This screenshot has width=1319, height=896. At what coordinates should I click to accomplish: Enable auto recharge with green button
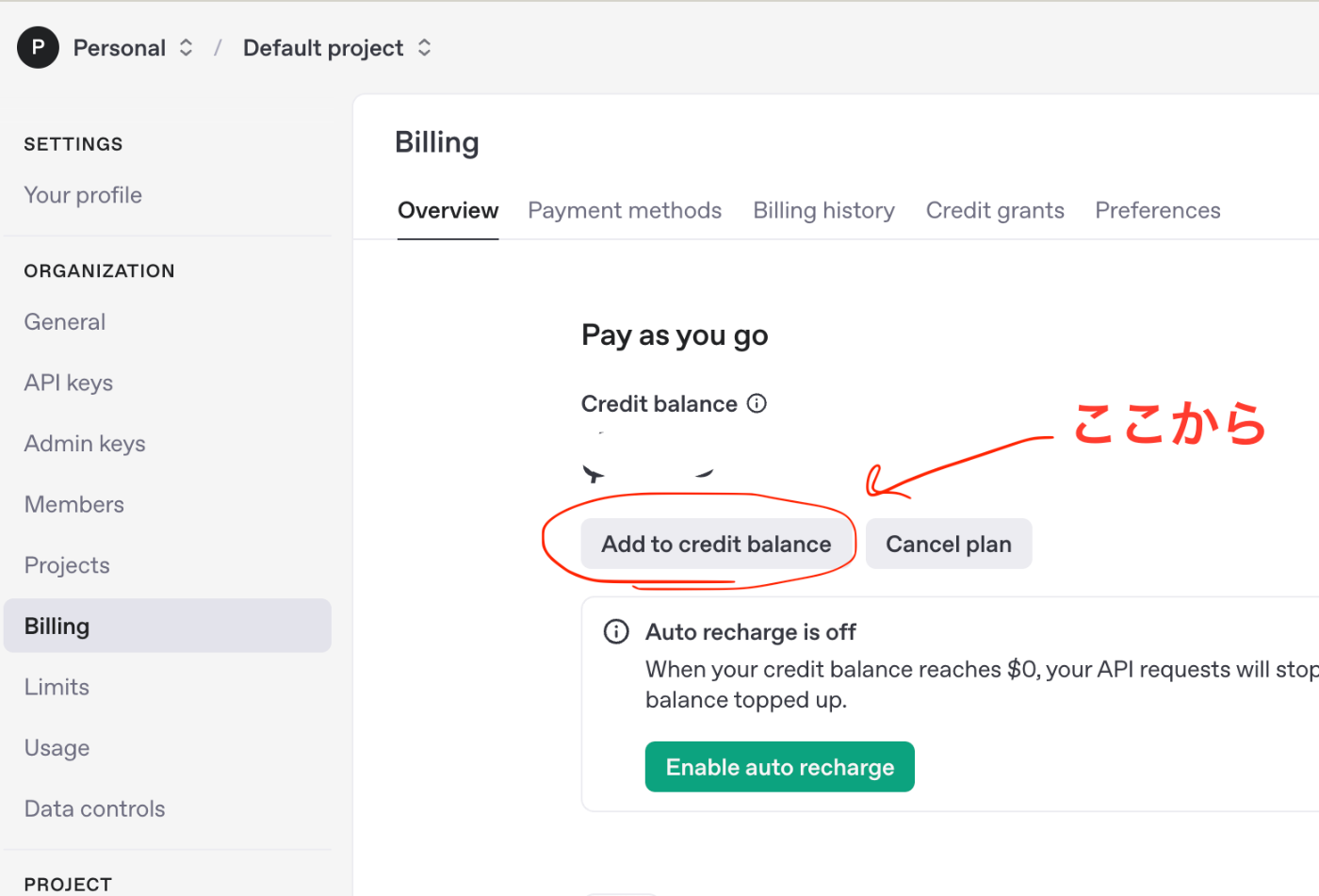(x=780, y=767)
